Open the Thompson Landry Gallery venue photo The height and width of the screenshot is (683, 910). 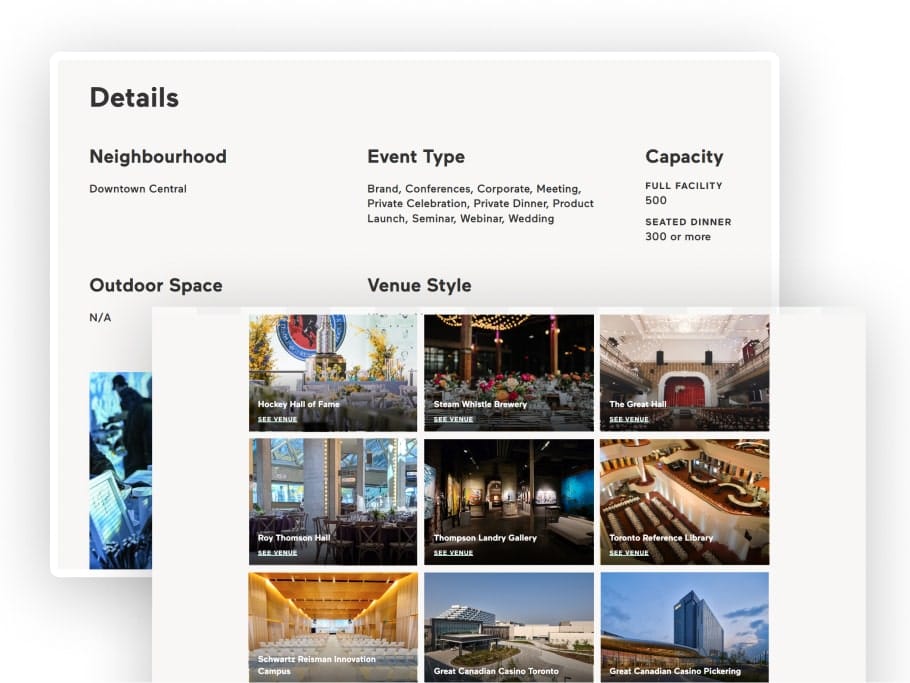509,501
